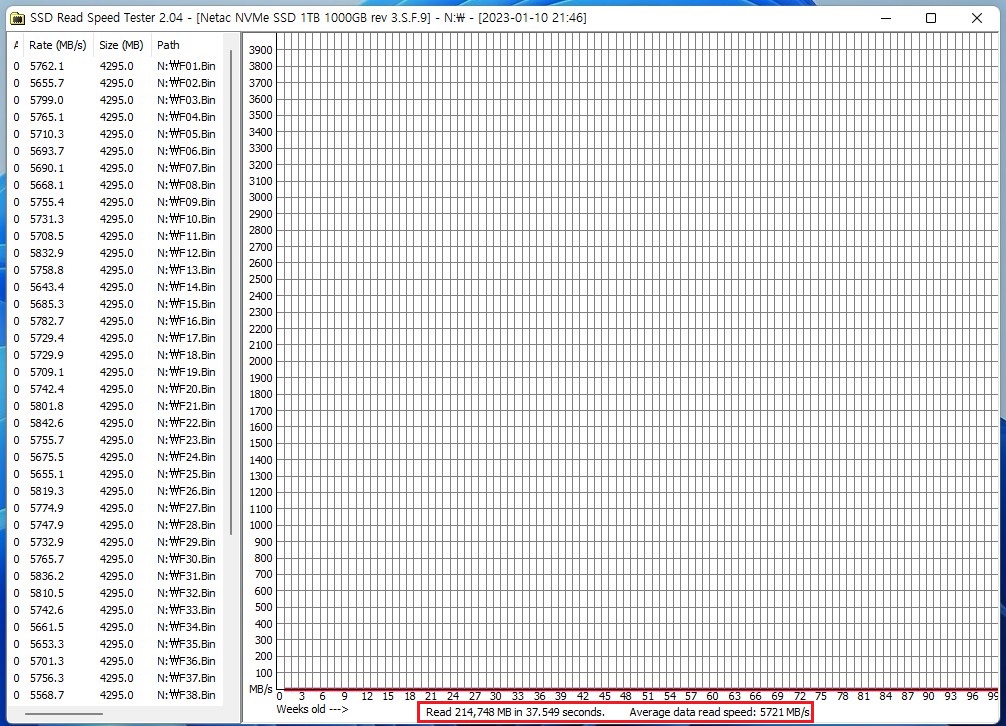Close the SSD Read Speed Tester window
This screenshot has width=1006, height=726.
976,18
